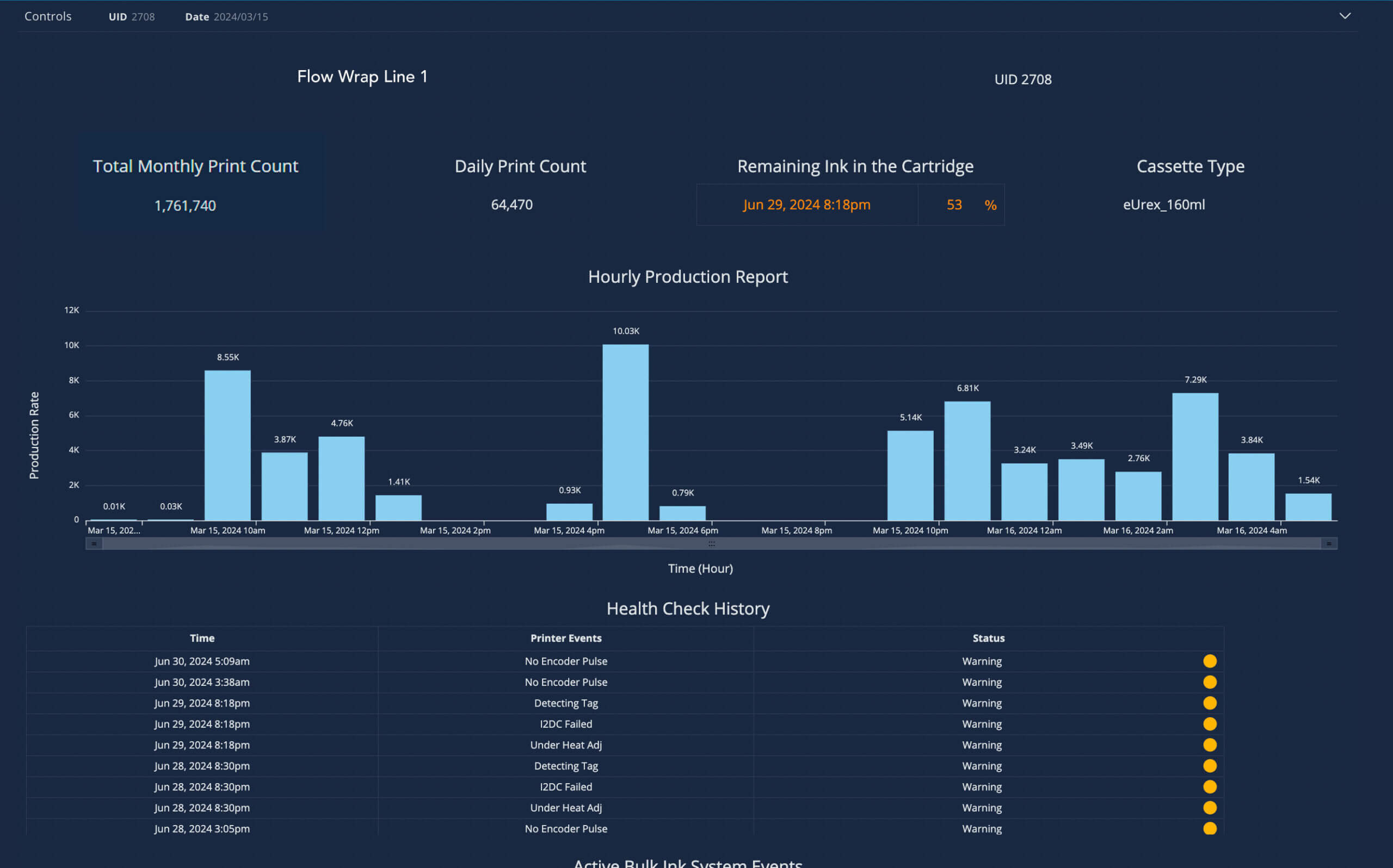Click the 8.55K bar at 10am

[227, 445]
